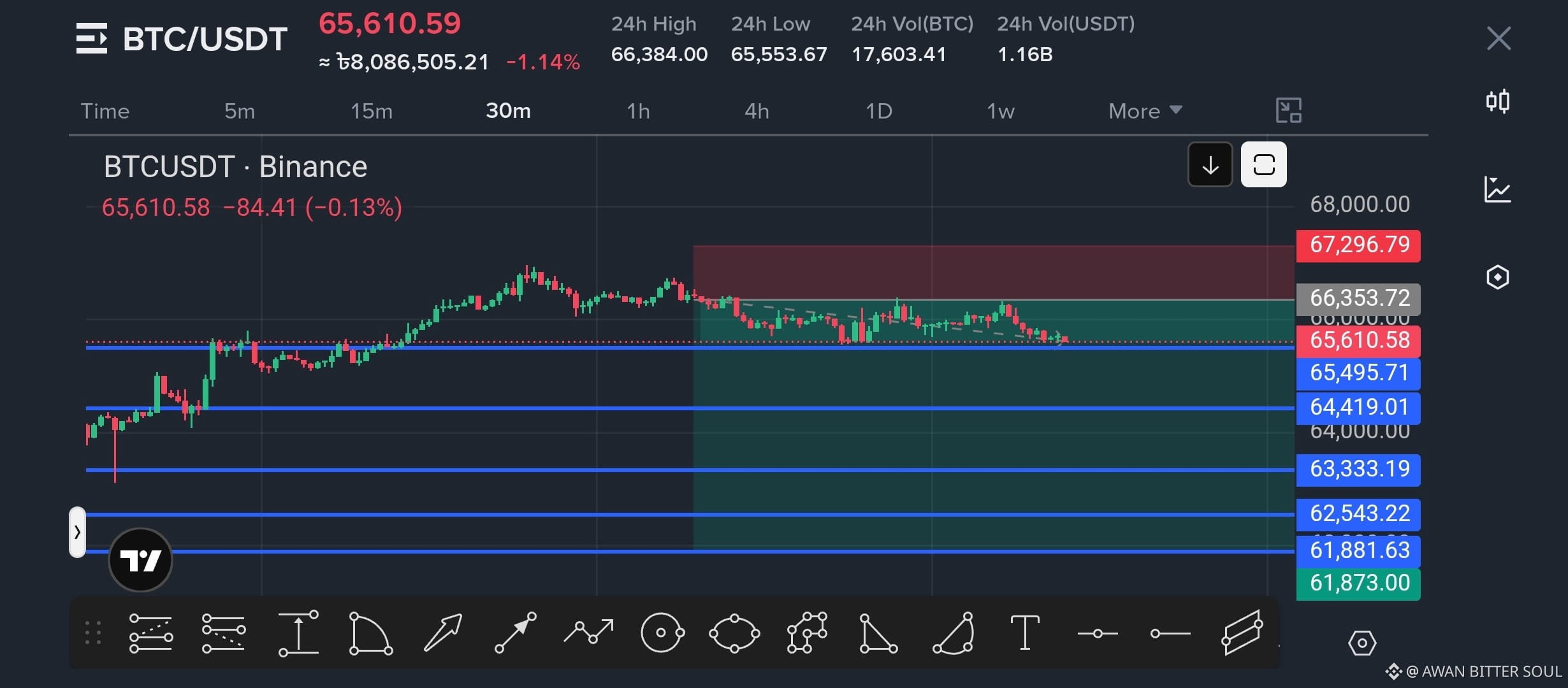Select the 1D timeframe

(879, 111)
